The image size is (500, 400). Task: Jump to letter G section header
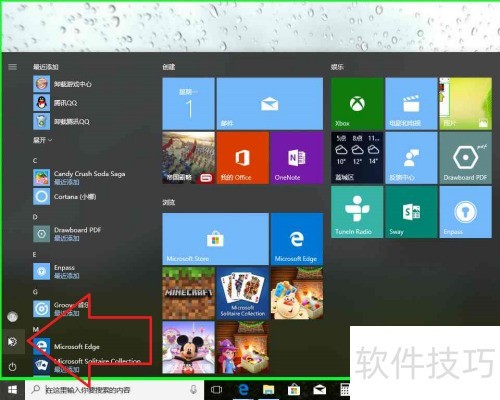coord(35,292)
